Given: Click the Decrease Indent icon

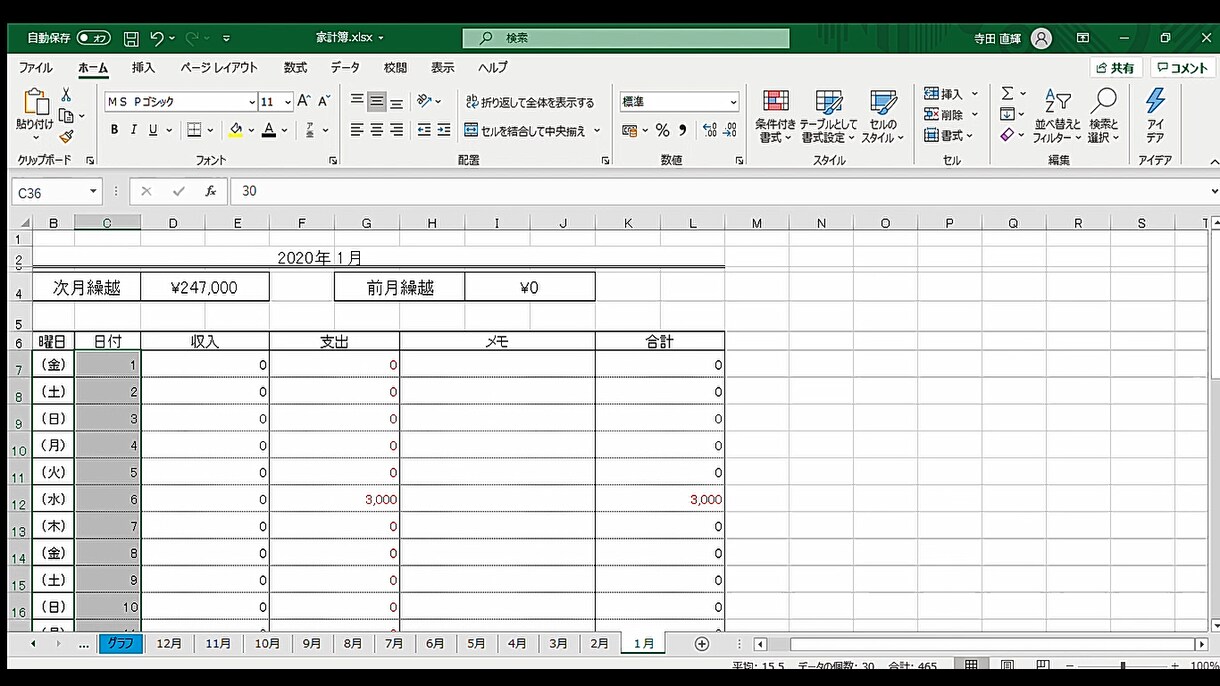Looking at the screenshot, I should (x=424, y=130).
